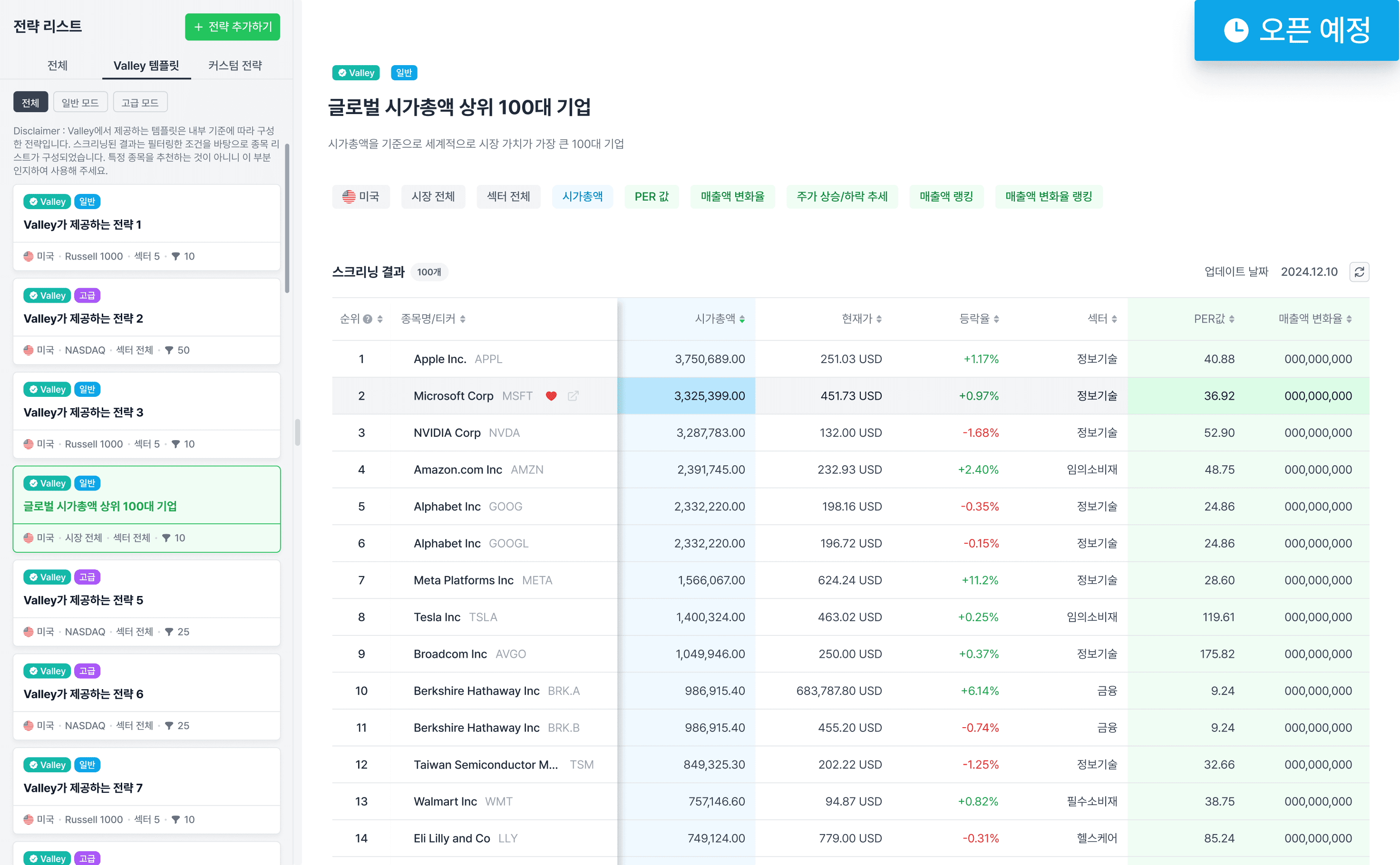Screen dimensions: 1400x865
Task: Click the plus icon on 전략 추가하기 button
Action: coord(199,27)
